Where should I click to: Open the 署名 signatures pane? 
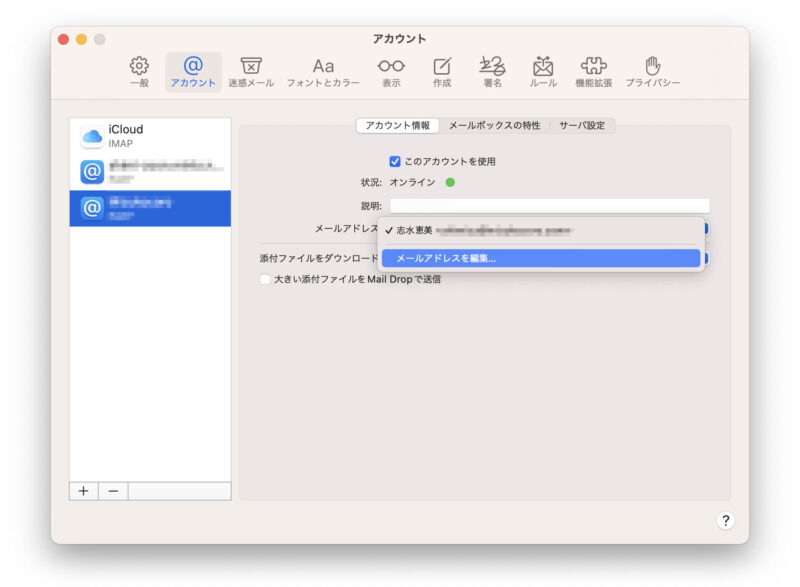[x=491, y=72]
